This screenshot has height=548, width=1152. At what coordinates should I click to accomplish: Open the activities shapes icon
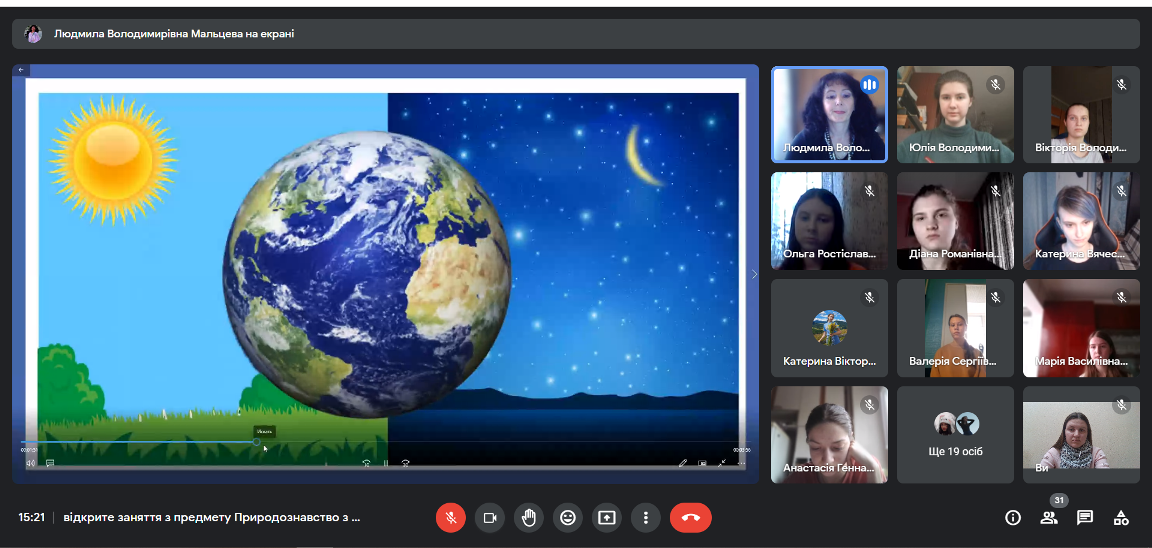1120,518
